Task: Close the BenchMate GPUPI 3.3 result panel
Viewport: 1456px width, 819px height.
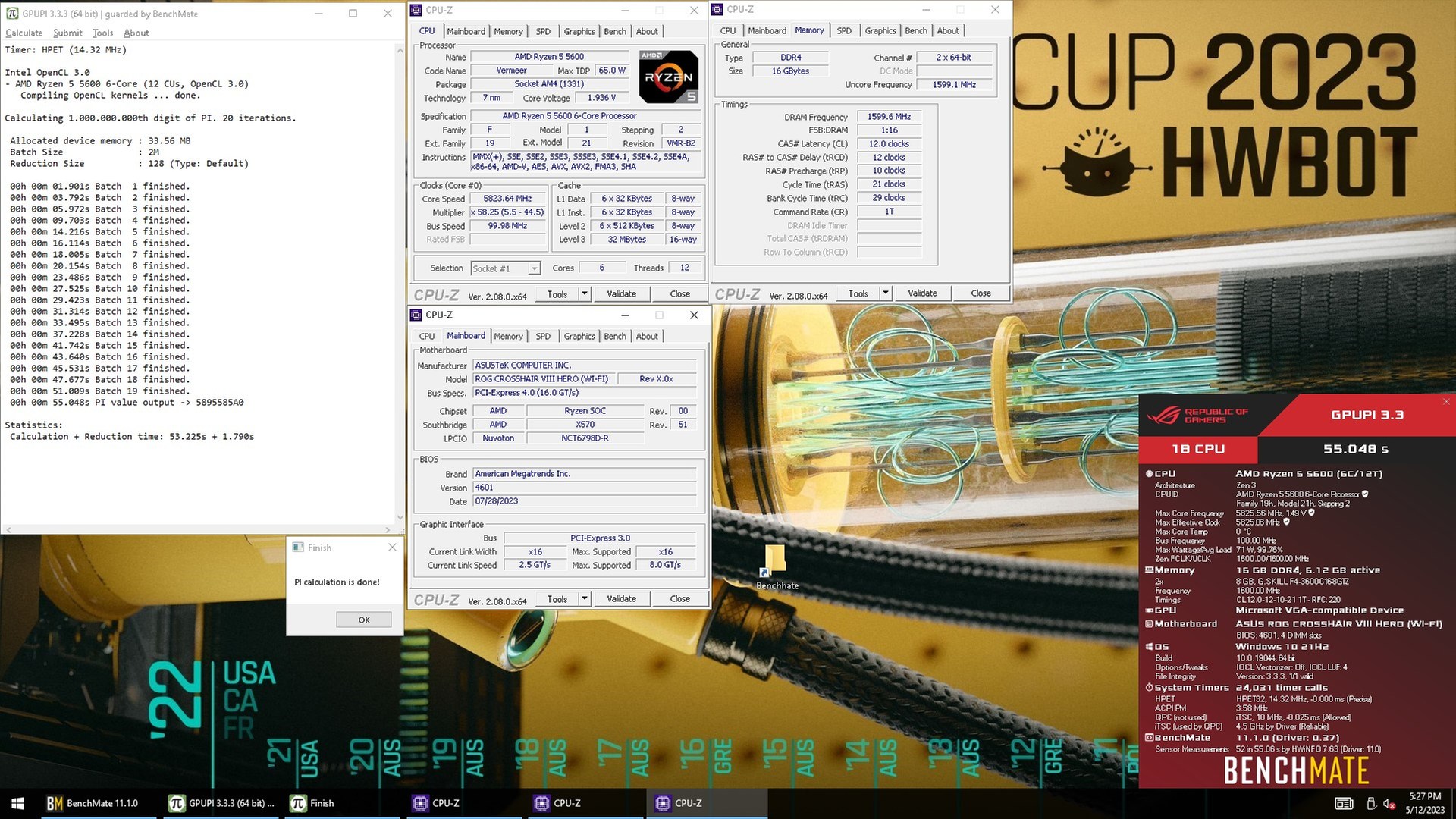Action: click(1445, 402)
